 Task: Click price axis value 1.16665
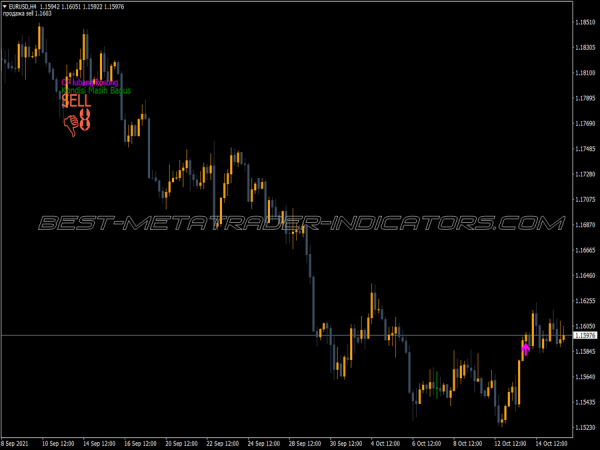pyautogui.click(x=585, y=250)
